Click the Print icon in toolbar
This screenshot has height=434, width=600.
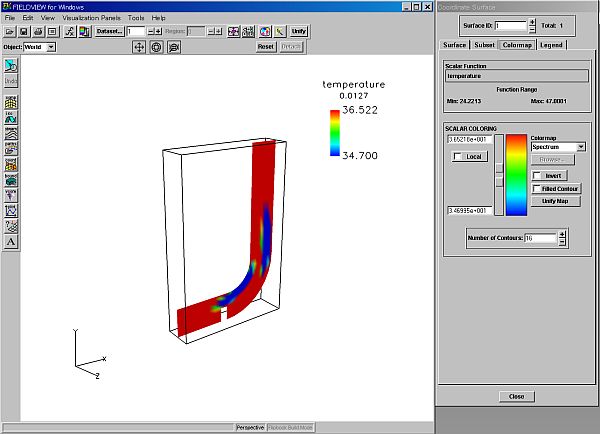point(39,32)
